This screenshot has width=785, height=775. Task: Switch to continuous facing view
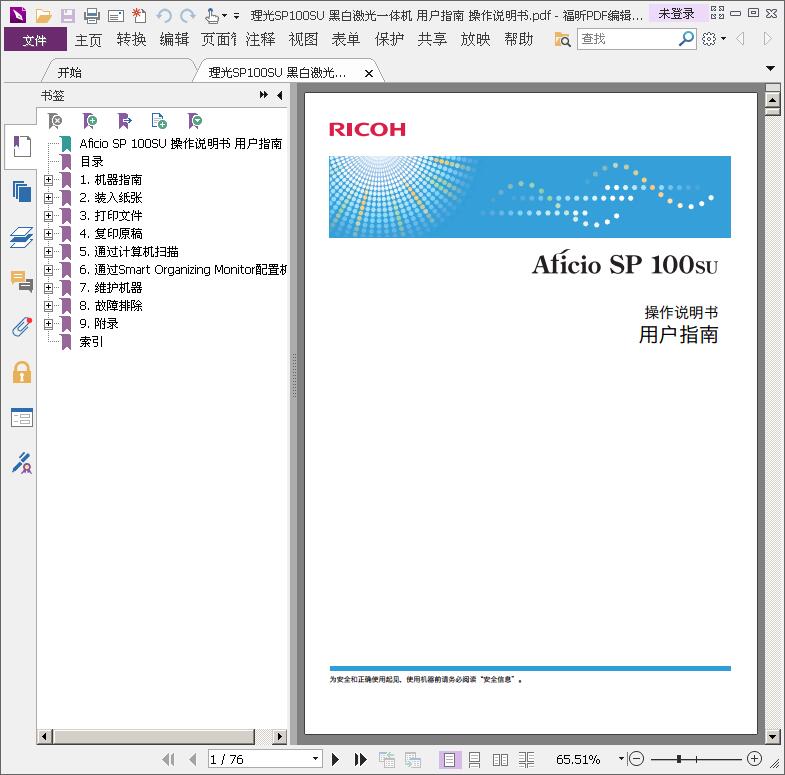tap(526, 759)
